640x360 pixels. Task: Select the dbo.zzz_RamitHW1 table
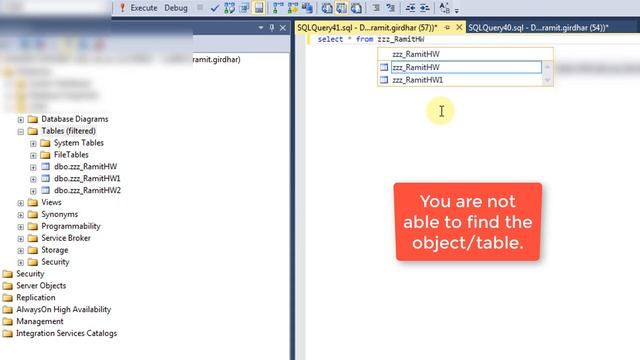87,178
